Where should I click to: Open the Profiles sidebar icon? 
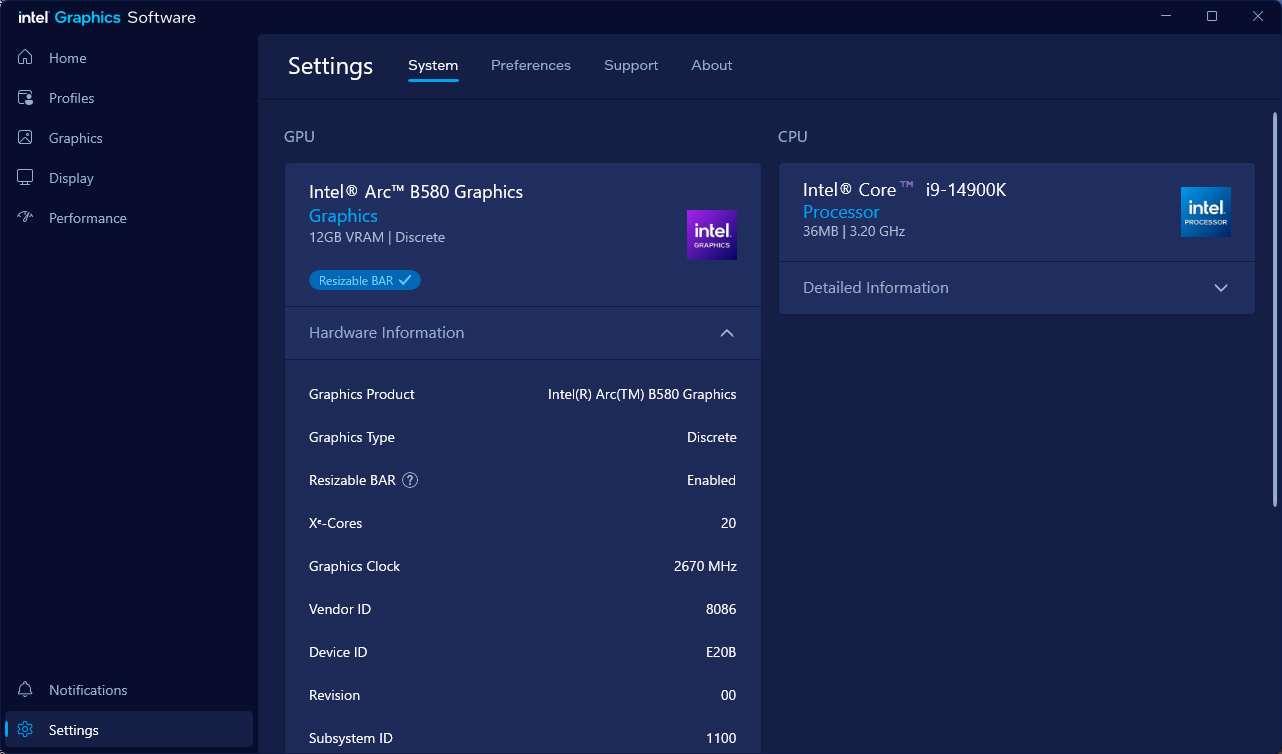coord(26,98)
